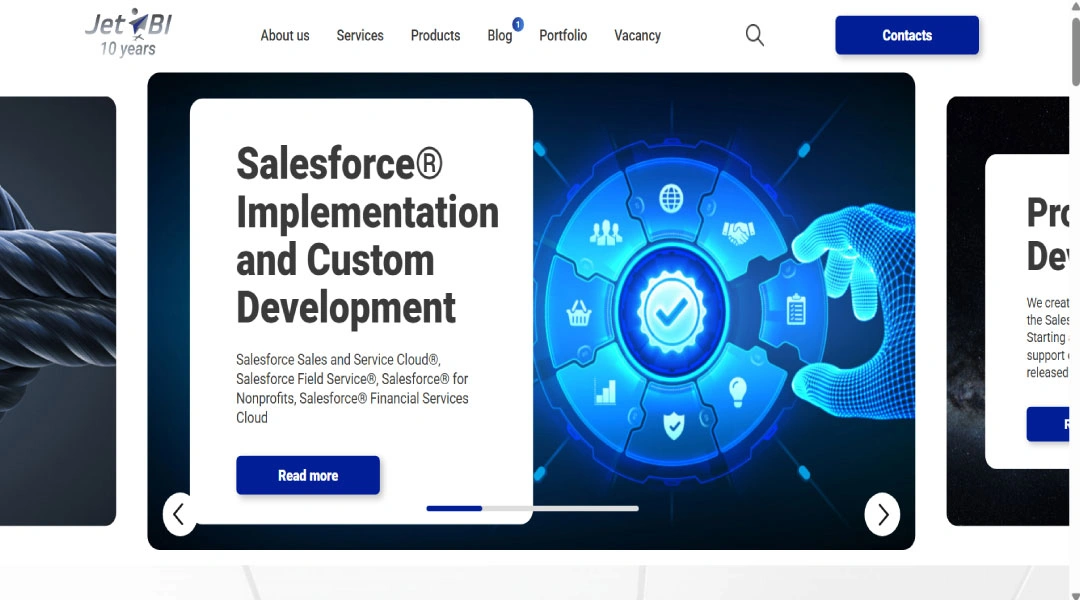Click the globe icon in the wheel
The height and width of the screenshot is (600, 1080).
[x=671, y=199]
